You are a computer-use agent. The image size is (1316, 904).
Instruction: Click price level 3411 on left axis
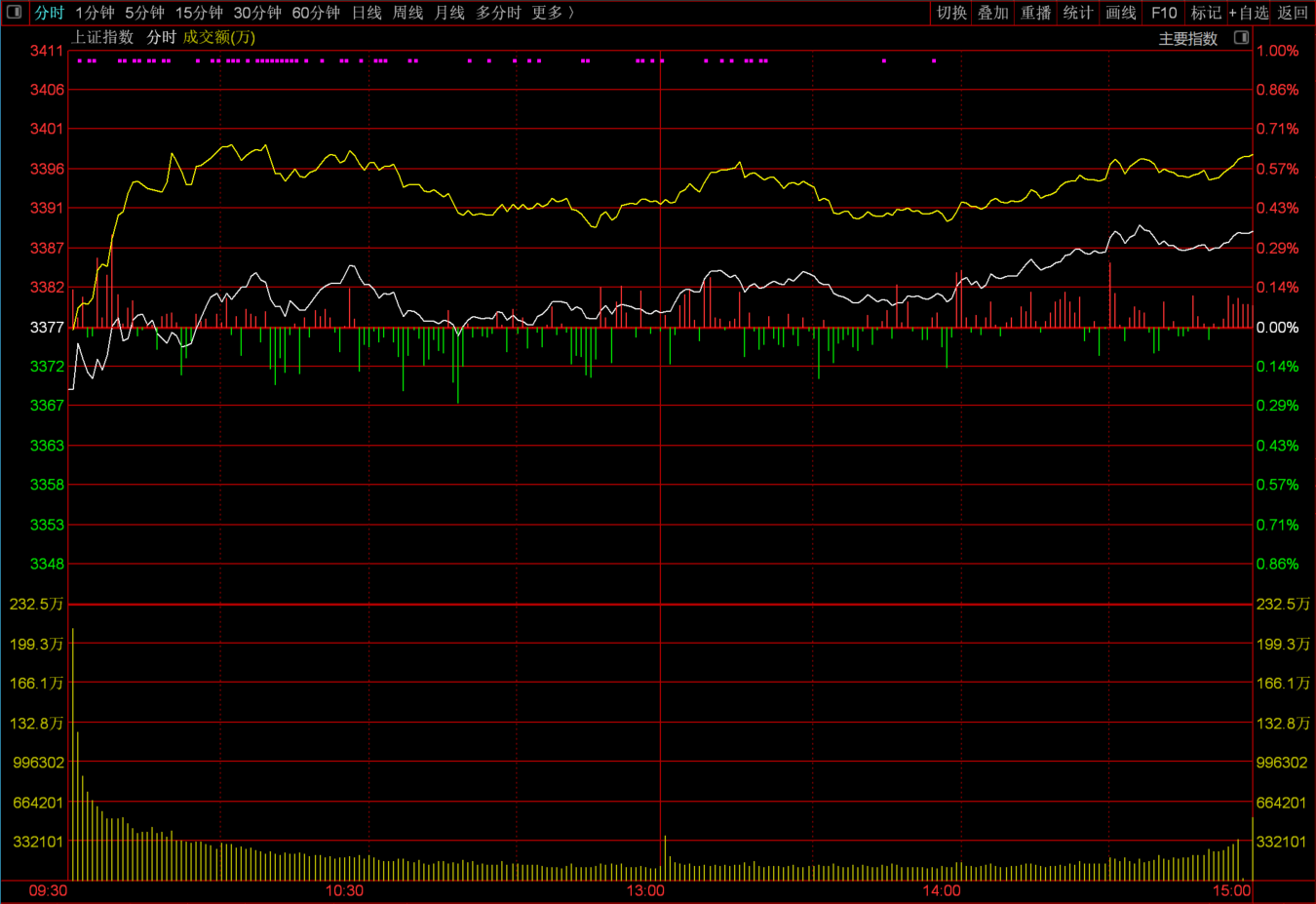coord(47,51)
